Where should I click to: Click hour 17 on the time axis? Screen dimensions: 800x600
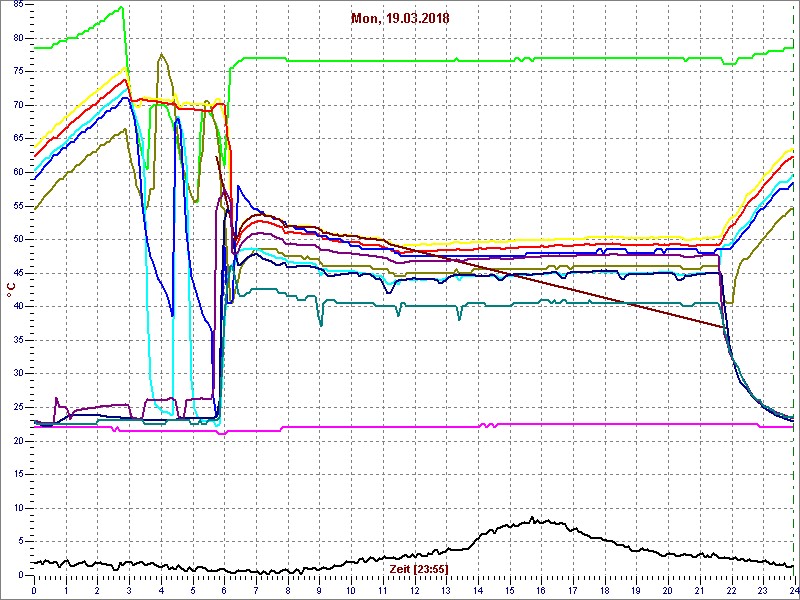pos(572,590)
